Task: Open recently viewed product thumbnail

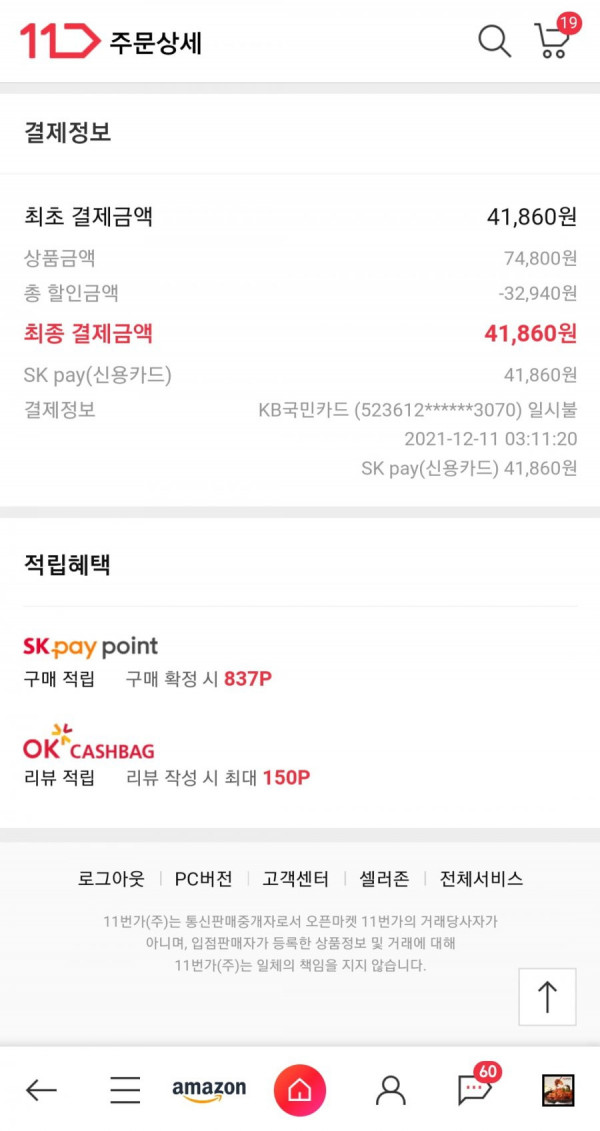Action: [x=558, y=1090]
